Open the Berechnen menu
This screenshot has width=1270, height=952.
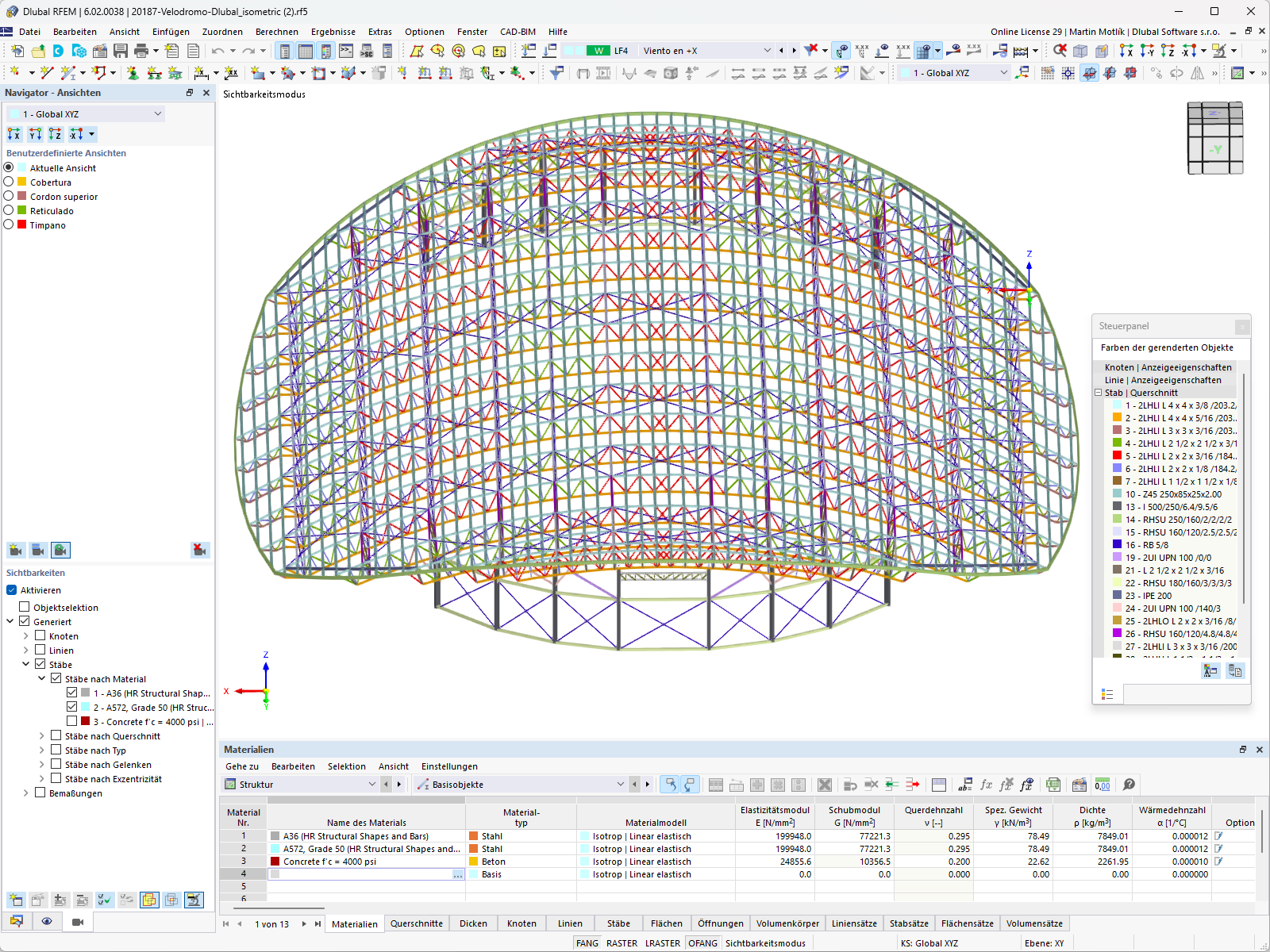click(277, 32)
